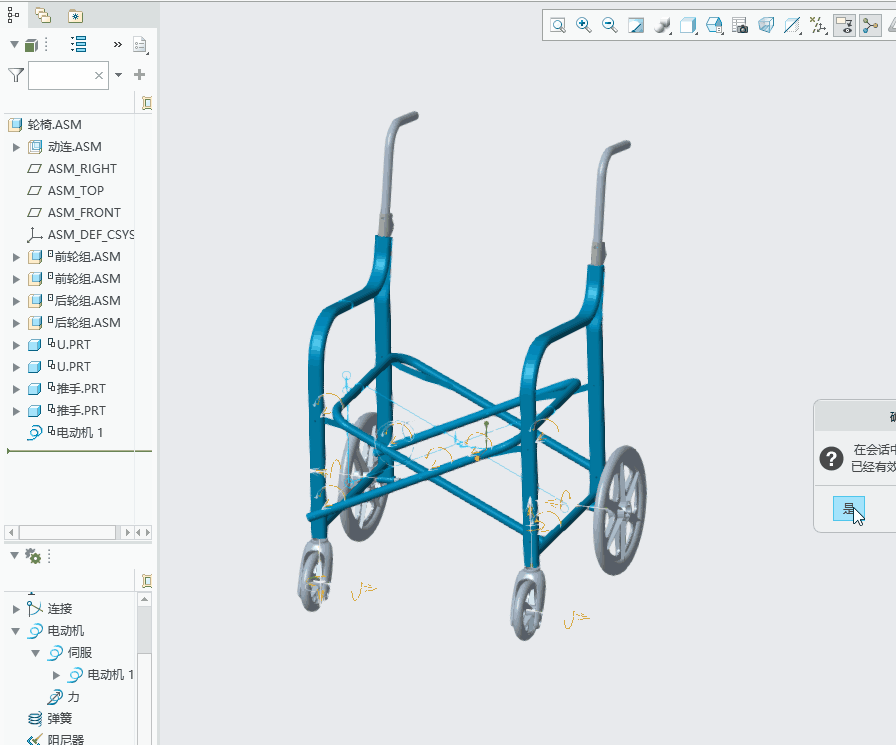896x745 pixels.
Task: Click the filter funnel icon
Action: click(x=16, y=75)
